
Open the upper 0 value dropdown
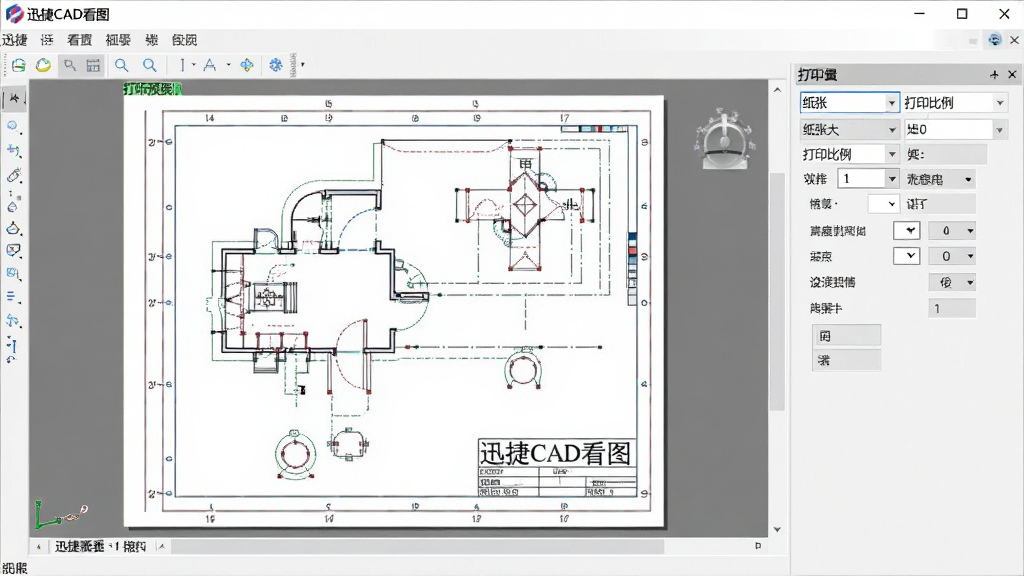(x=952, y=231)
